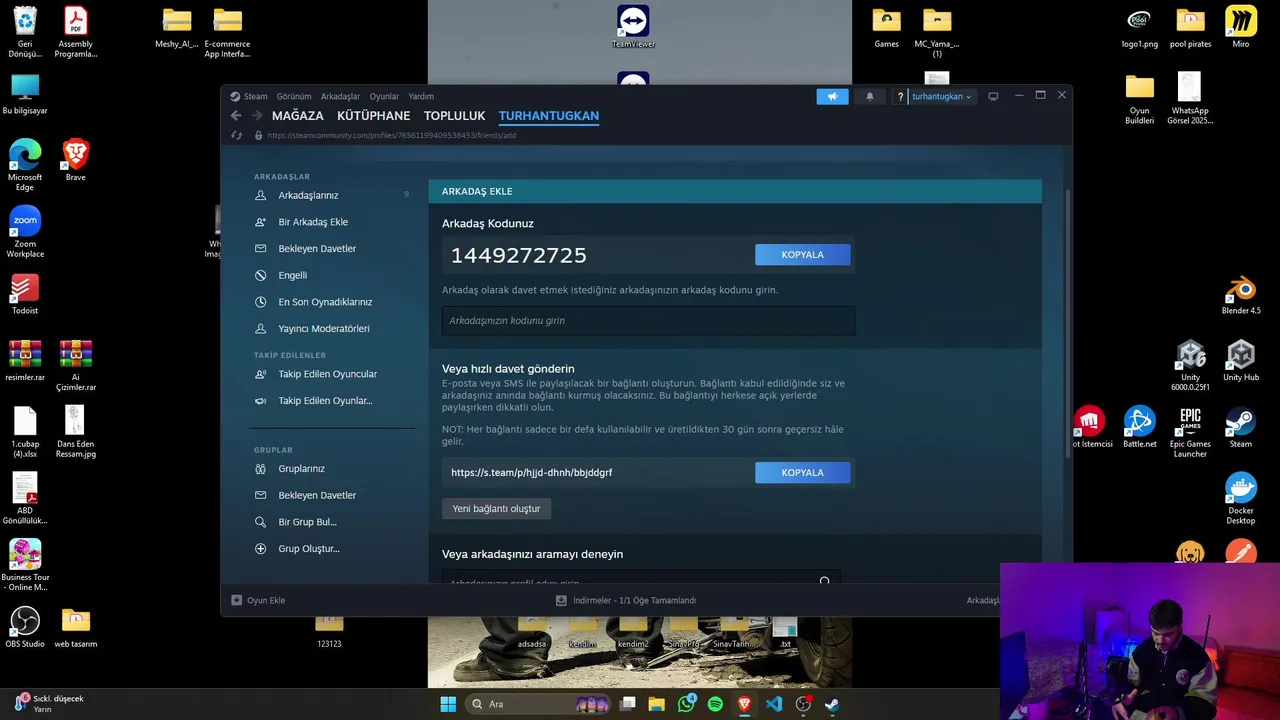Open the Arkadaşlar menu
The height and width of the screenshot is (720, 1280).
[340, 96]
